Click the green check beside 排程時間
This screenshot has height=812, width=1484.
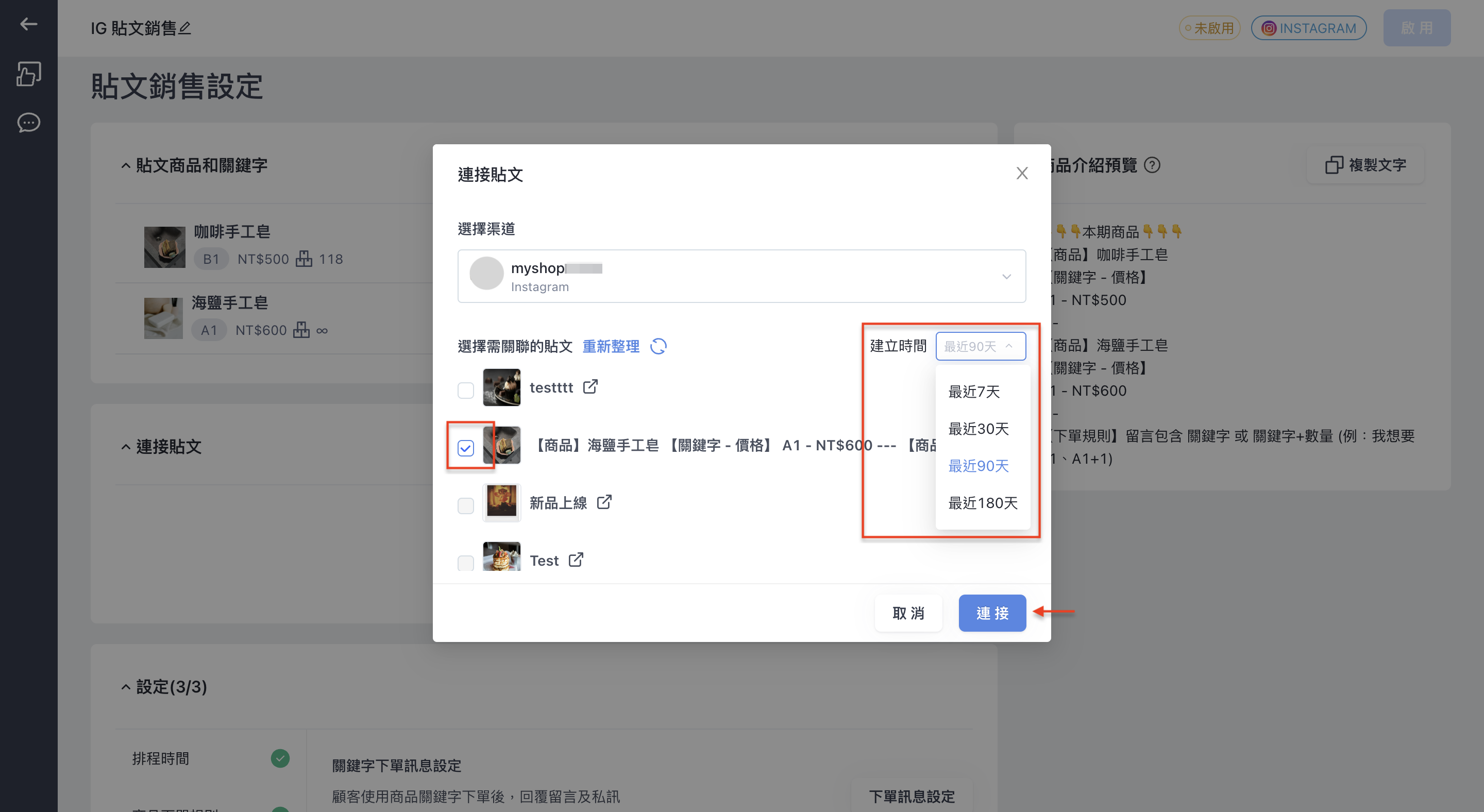tap(280, 758)
